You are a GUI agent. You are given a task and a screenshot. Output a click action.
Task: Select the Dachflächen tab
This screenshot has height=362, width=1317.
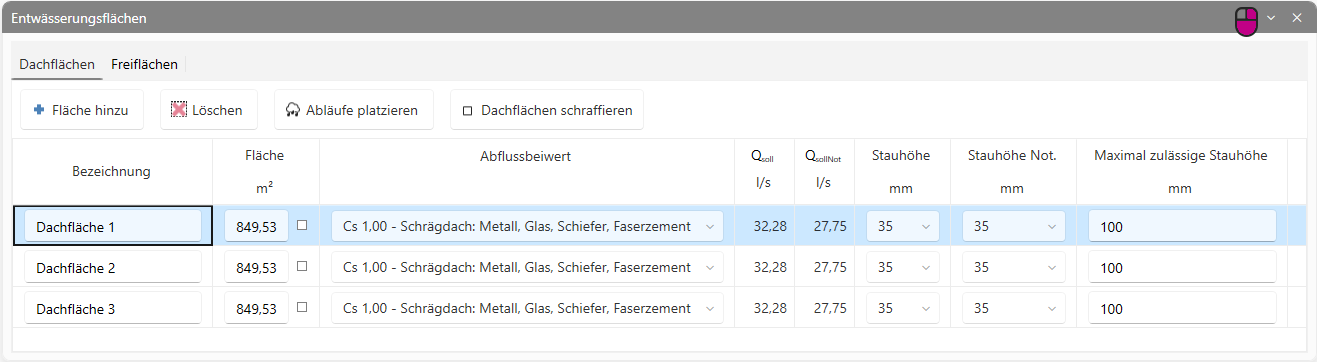(57, 64)
